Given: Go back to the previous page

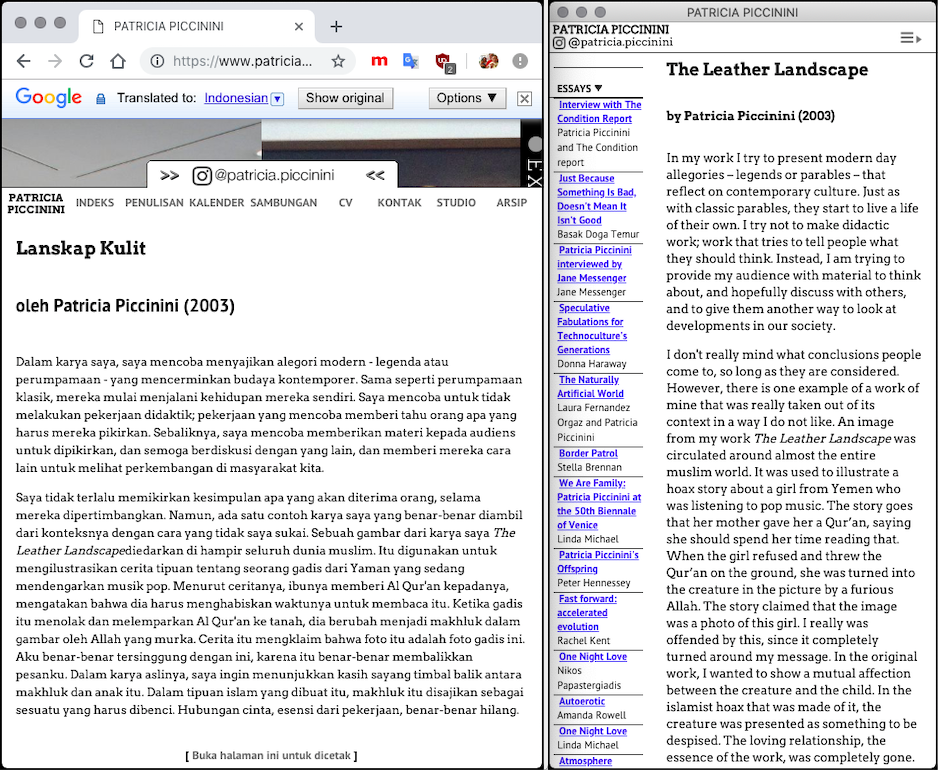Looking at the screenshot, I should tap(24, 61).
